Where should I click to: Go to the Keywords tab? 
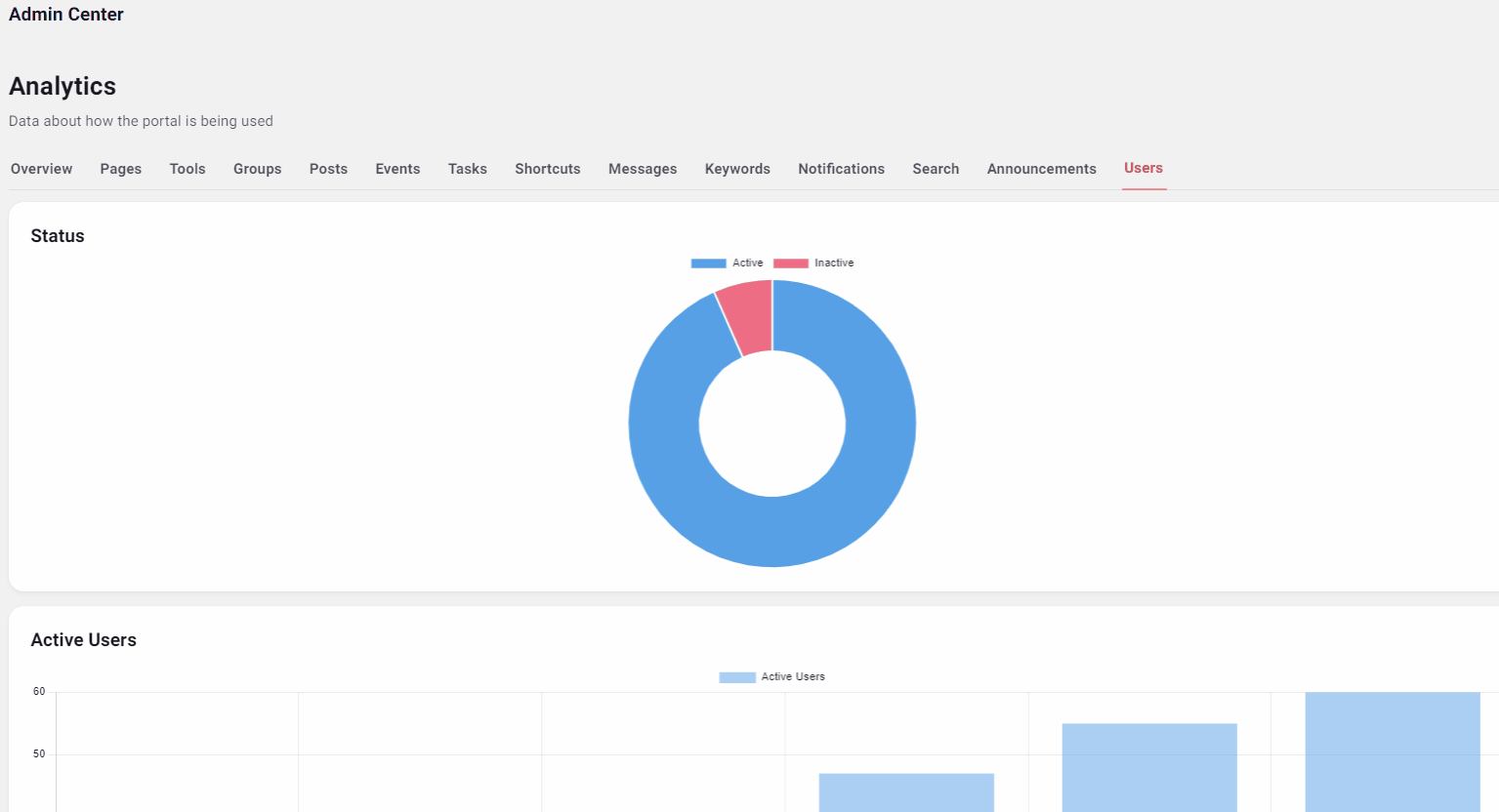point(737,169)
